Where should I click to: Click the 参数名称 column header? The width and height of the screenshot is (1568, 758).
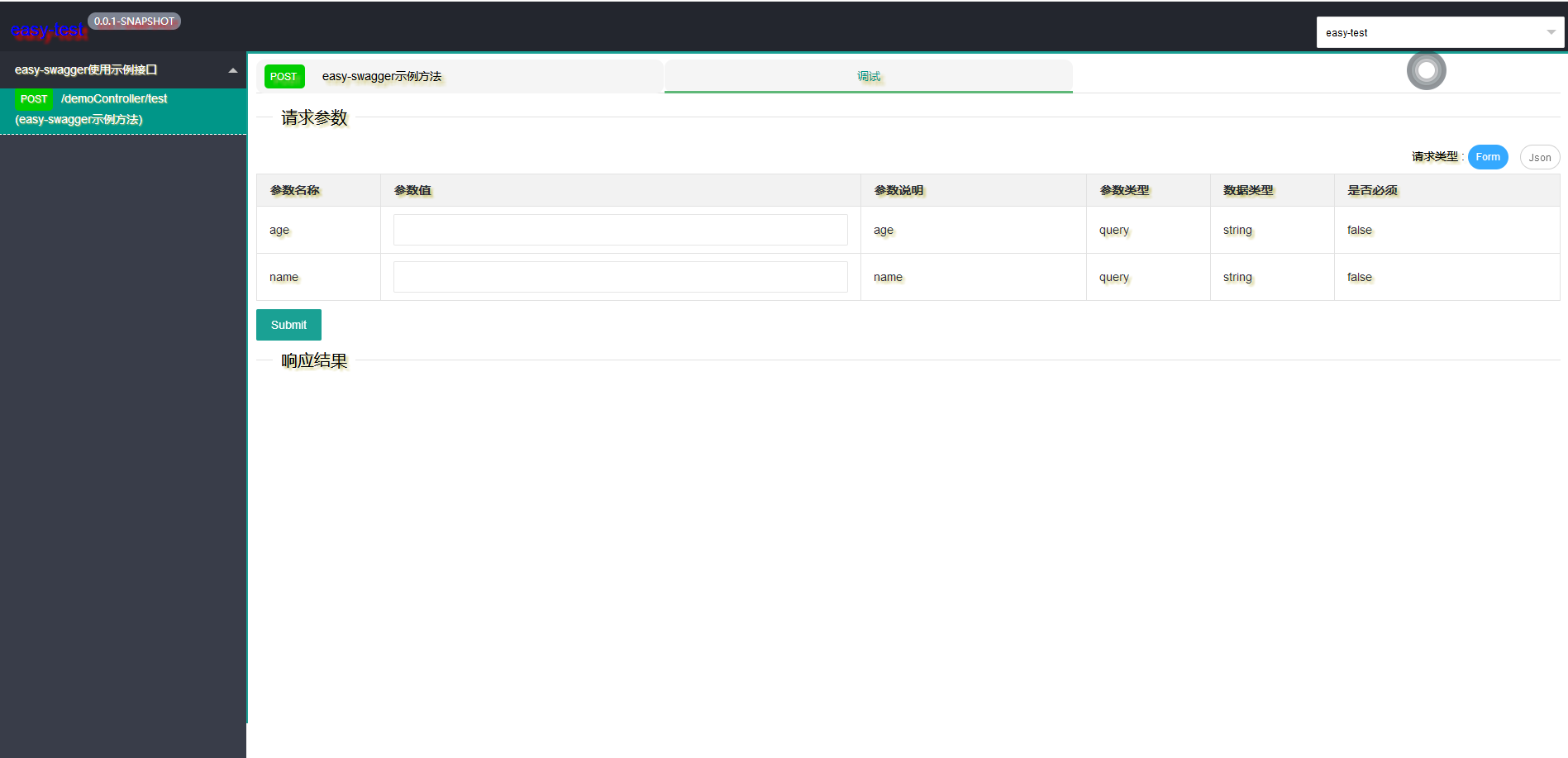coord(294,189)
